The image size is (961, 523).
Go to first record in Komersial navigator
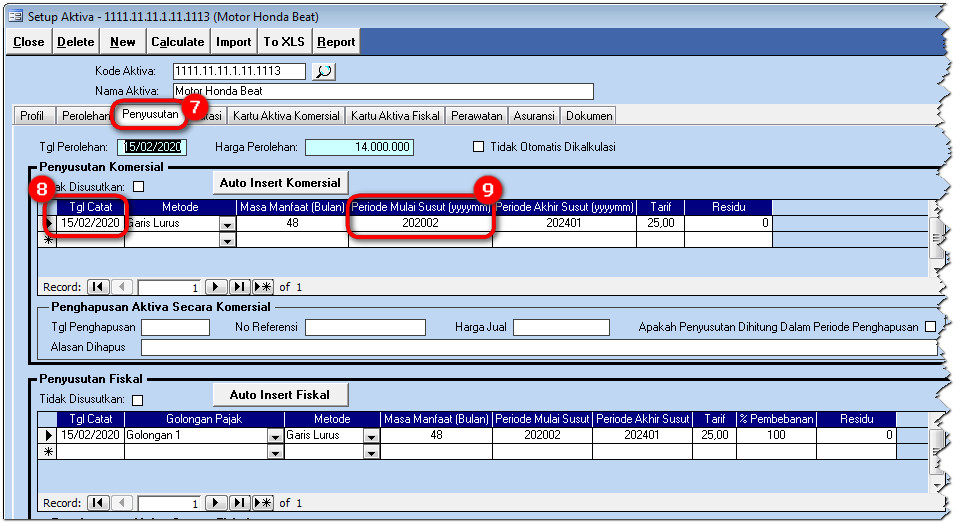click(x=98, y=287)
